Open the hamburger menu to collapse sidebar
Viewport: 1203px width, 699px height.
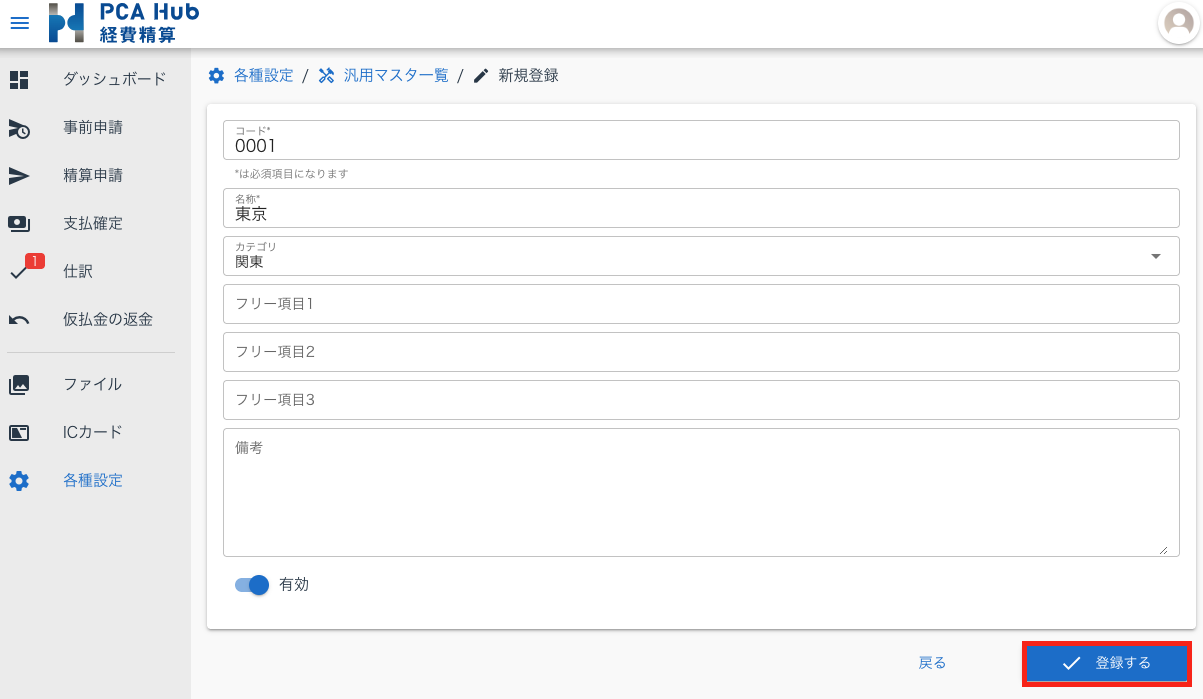pos(19,23)
